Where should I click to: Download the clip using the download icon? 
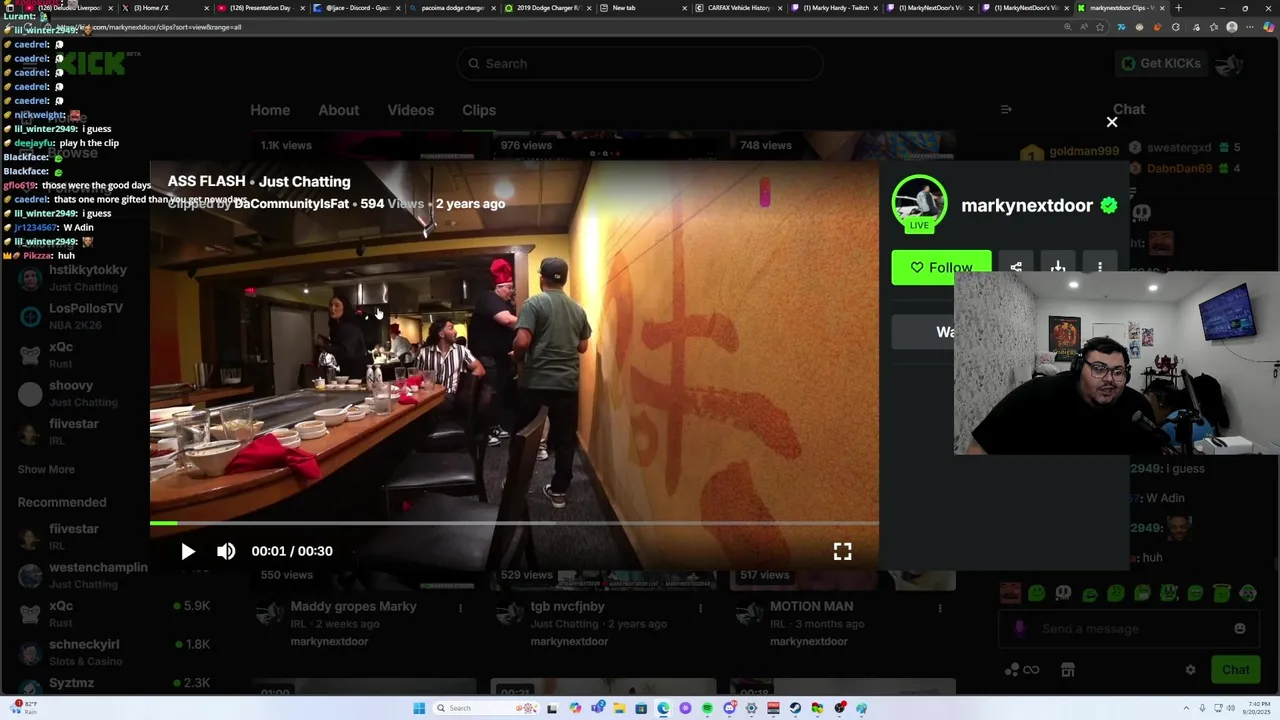tap(1058, 267)
